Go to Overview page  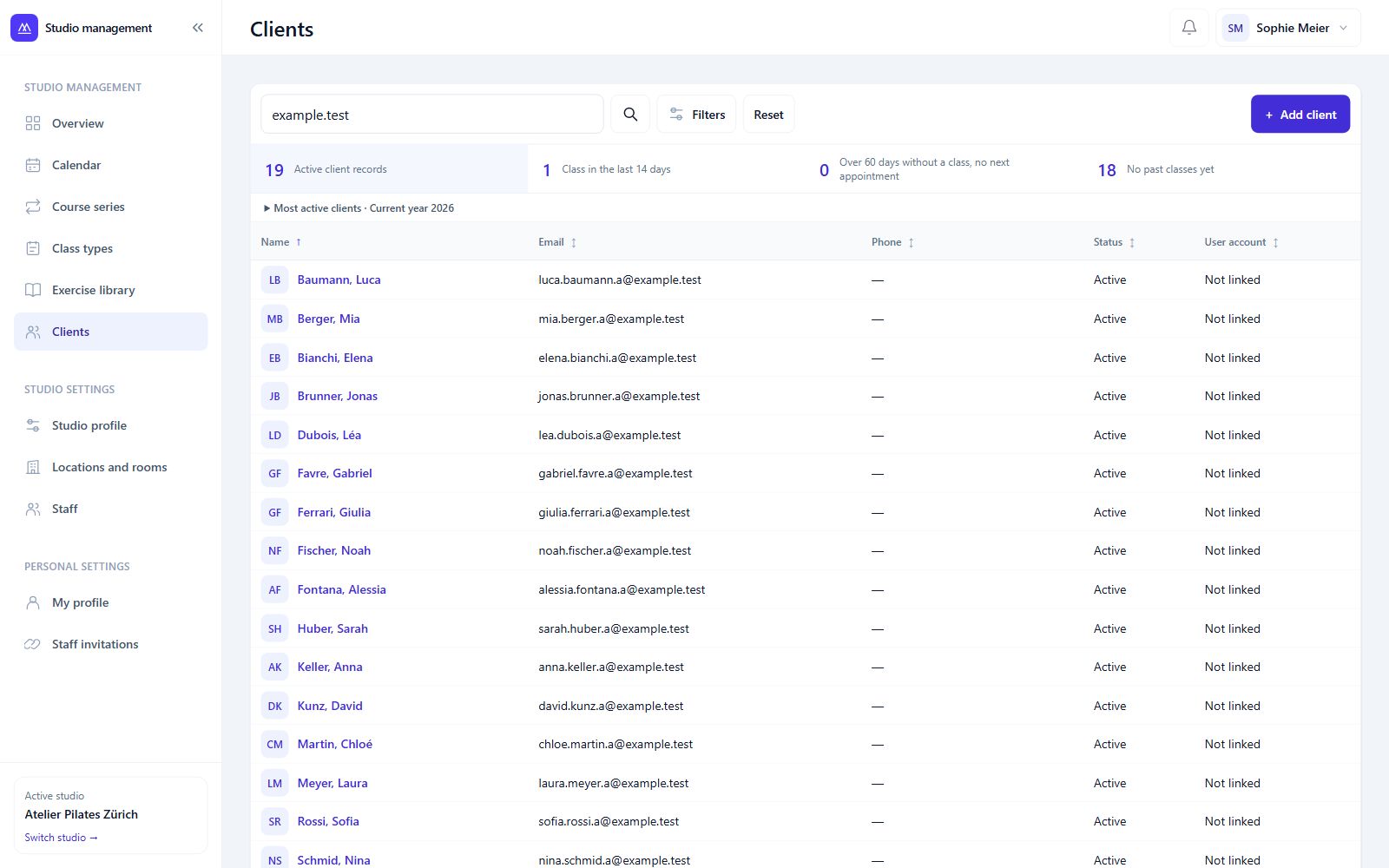point(111,123)
